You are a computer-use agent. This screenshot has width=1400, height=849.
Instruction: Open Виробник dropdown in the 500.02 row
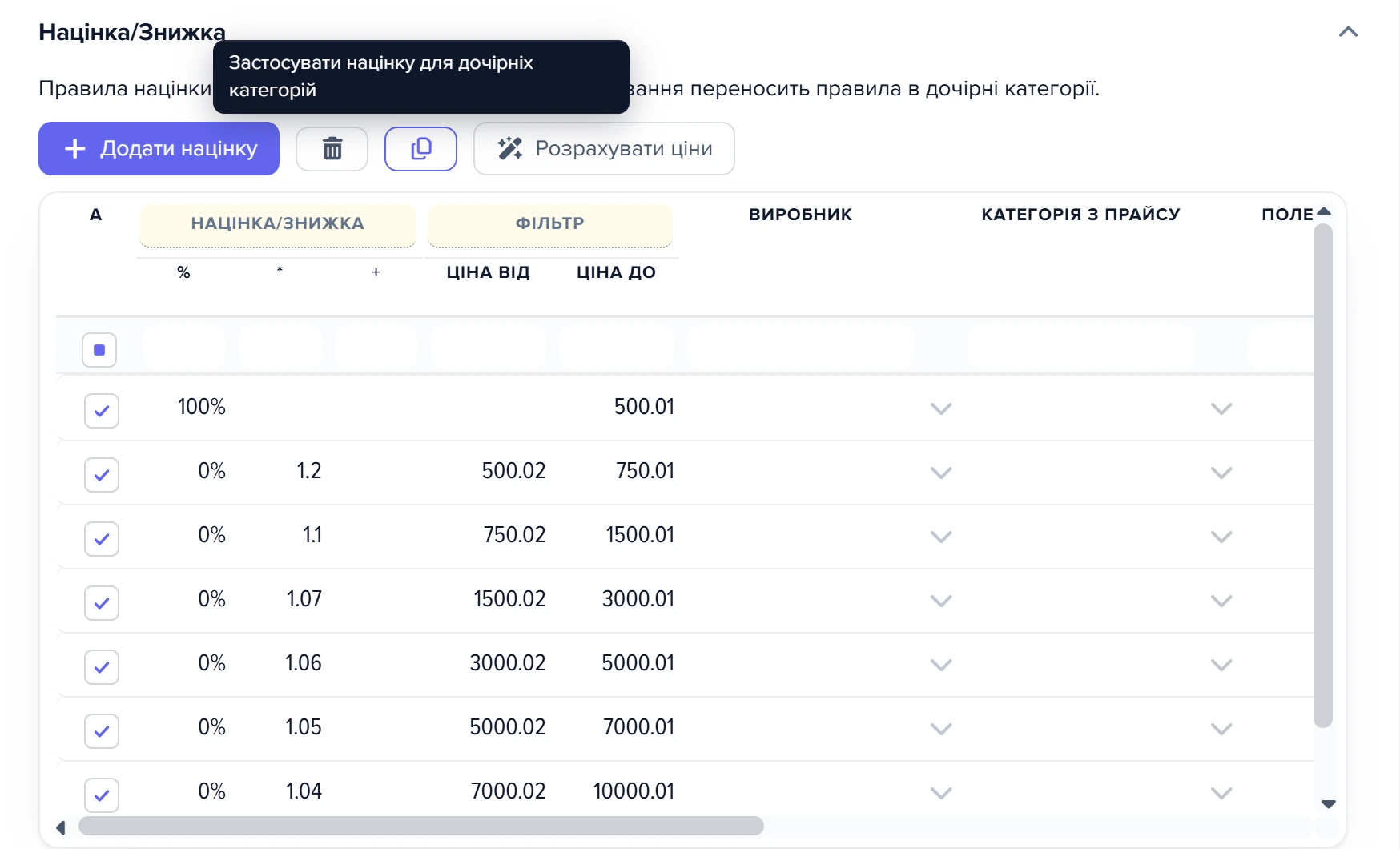pyautogui.click(x=941, y=473)
